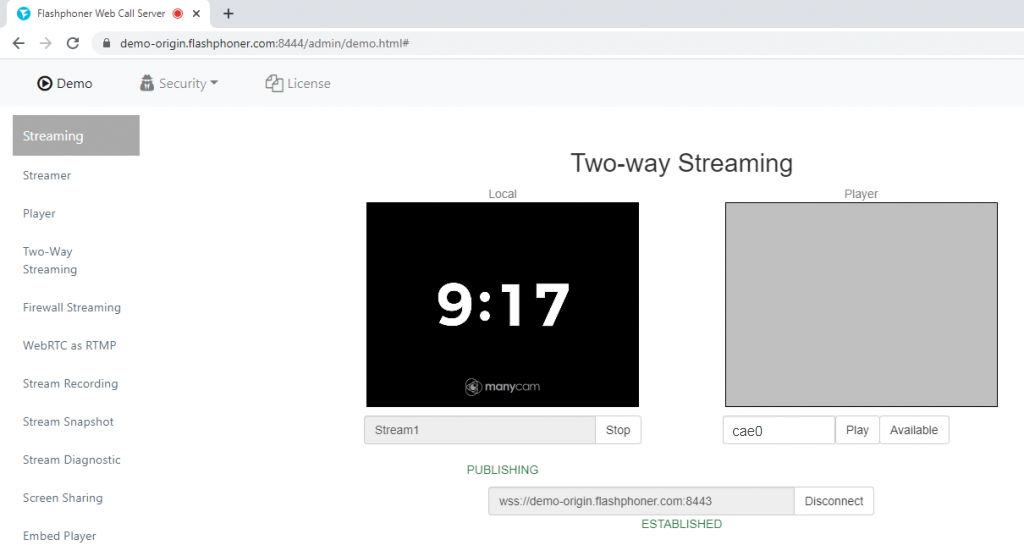1024x545 pixels.
Task: Open Stream Diagnostic example
Action: [72, 459]
